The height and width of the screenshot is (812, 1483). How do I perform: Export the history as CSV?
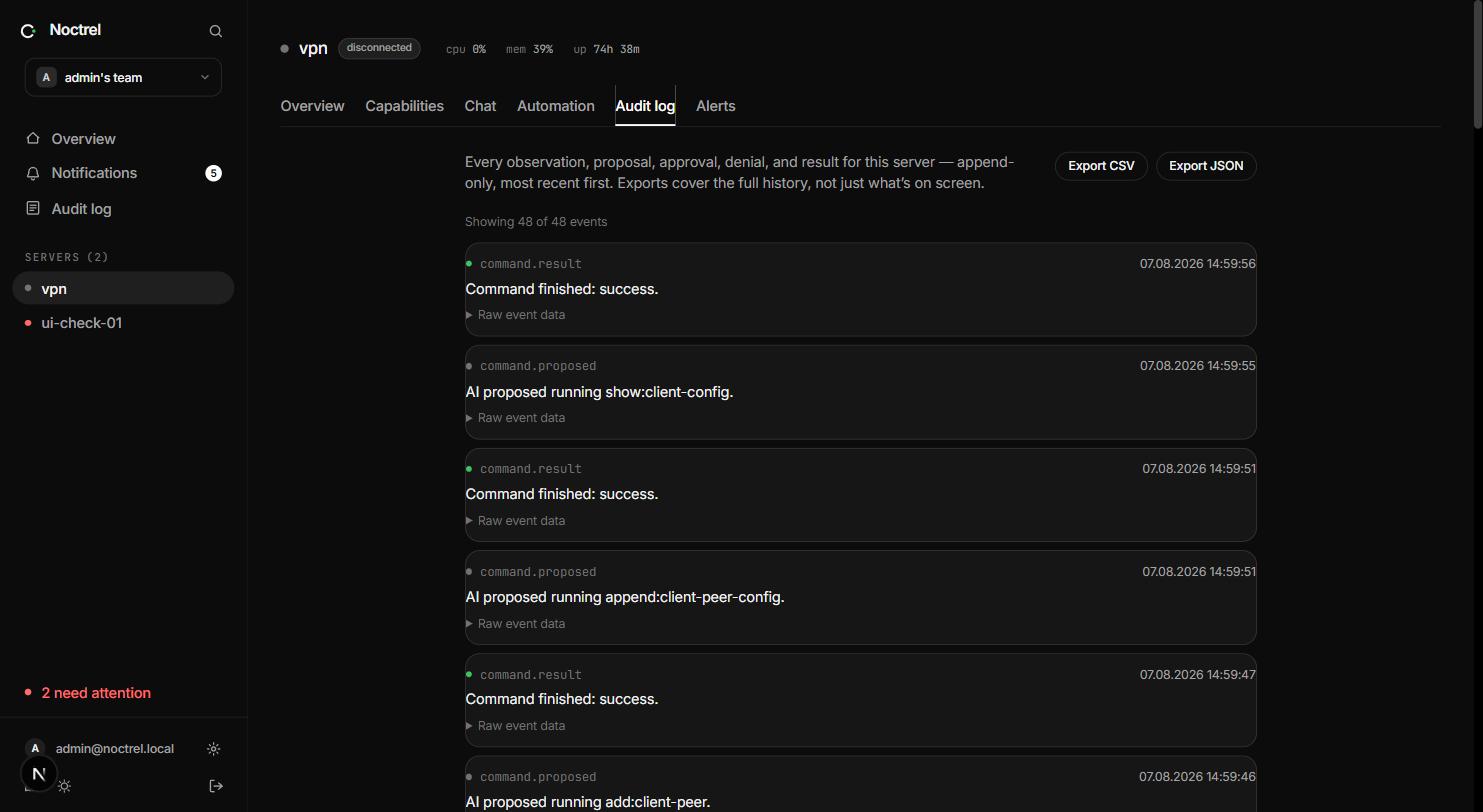[x=1101, y=166]
